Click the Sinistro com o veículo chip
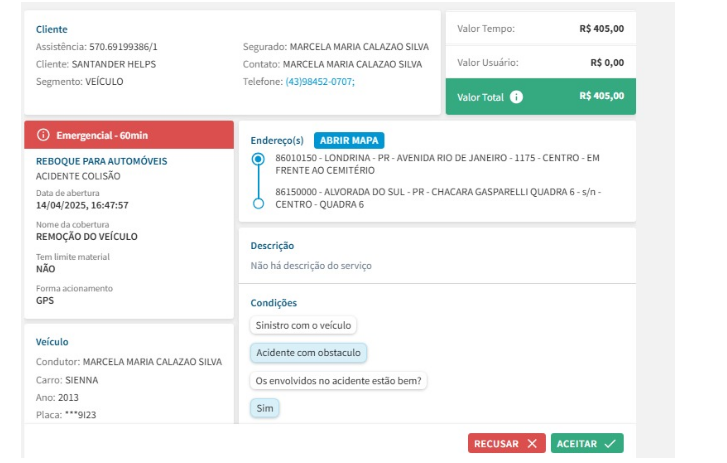This screenshot has height=463, width=727. tap(303, 325)
